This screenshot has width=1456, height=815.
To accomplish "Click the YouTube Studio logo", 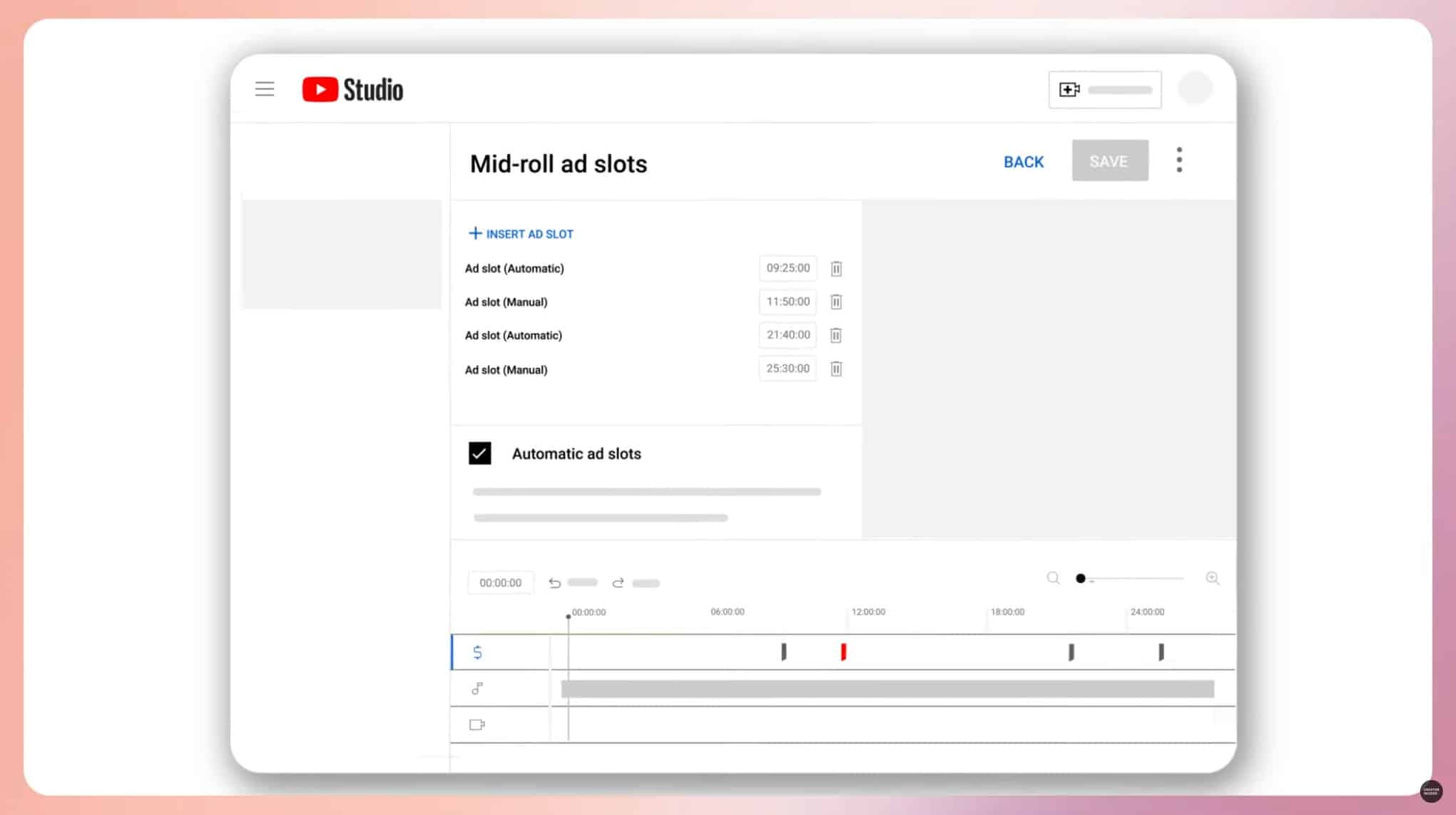I will [351, 89].
